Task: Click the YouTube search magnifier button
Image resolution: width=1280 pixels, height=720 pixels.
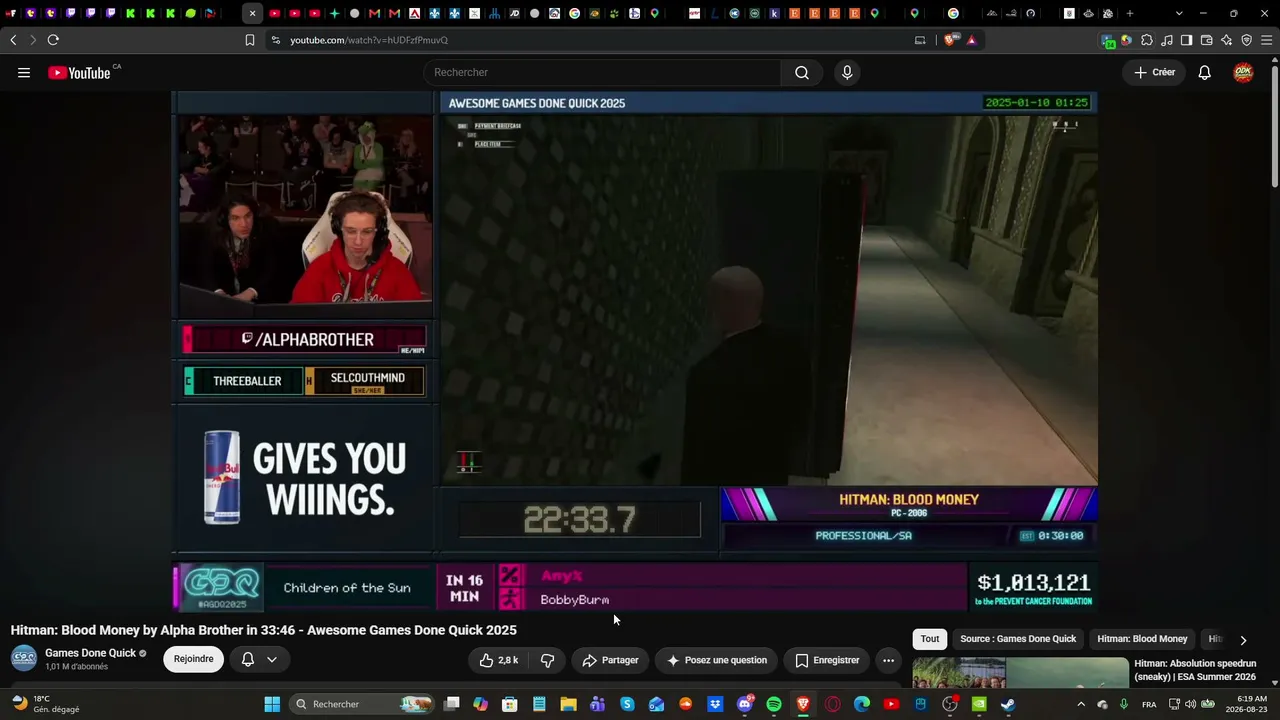Action: point(802,72)
